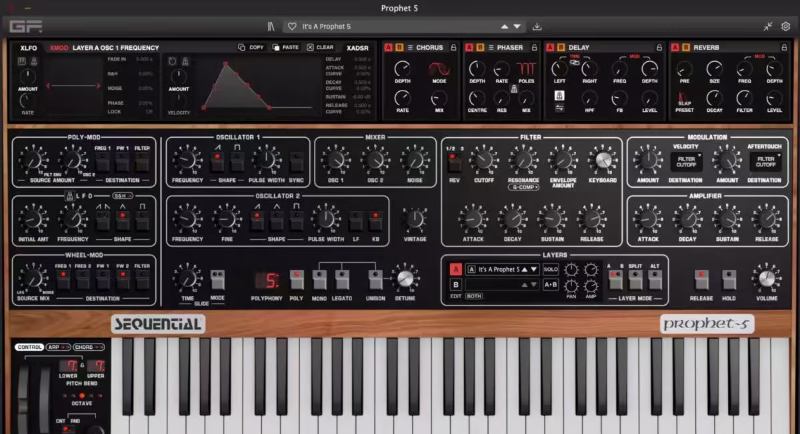Click the XLFO metronome sync icon

pos(34,62)
